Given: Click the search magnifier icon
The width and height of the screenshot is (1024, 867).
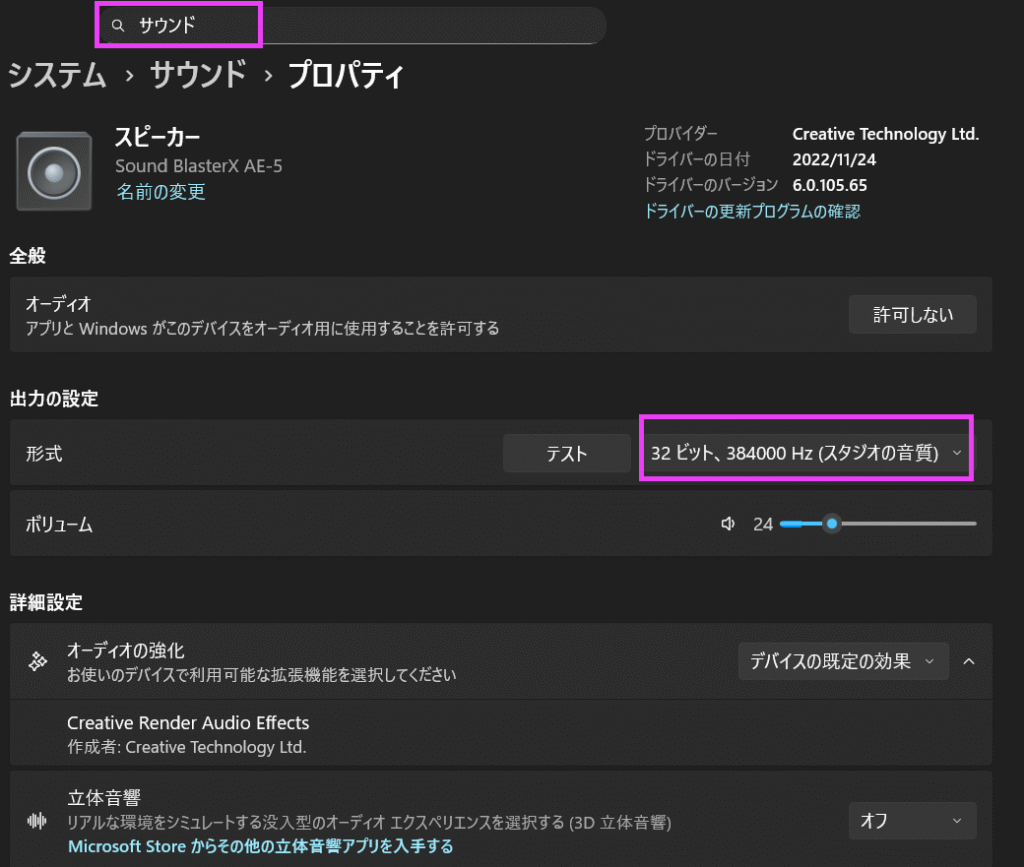Looking at the screenshot, I should coord(118,25).
